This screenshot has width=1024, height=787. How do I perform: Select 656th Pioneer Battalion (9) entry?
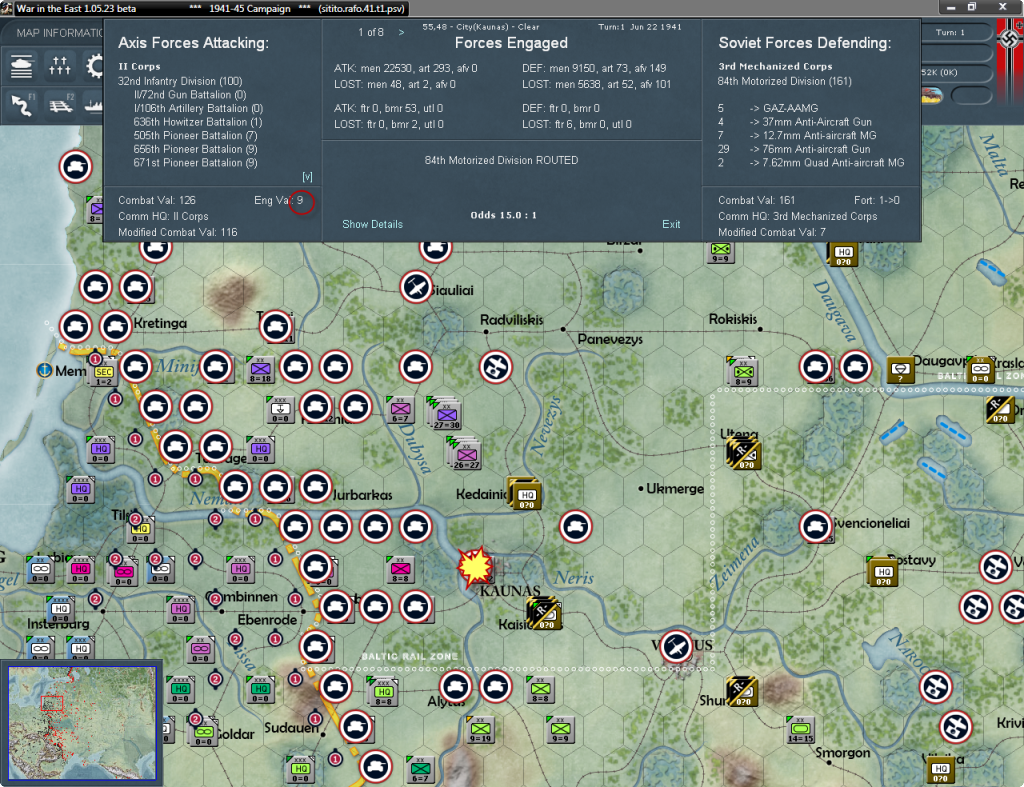195,150
